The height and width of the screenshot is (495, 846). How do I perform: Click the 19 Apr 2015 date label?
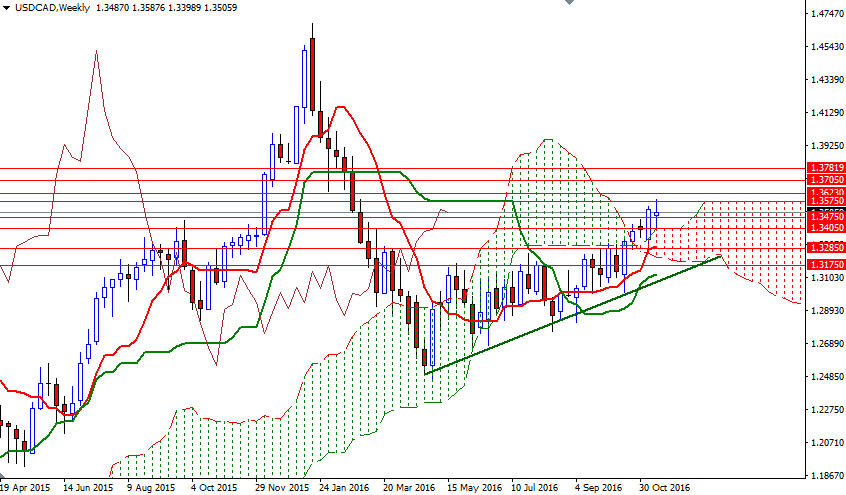point(25,487)
